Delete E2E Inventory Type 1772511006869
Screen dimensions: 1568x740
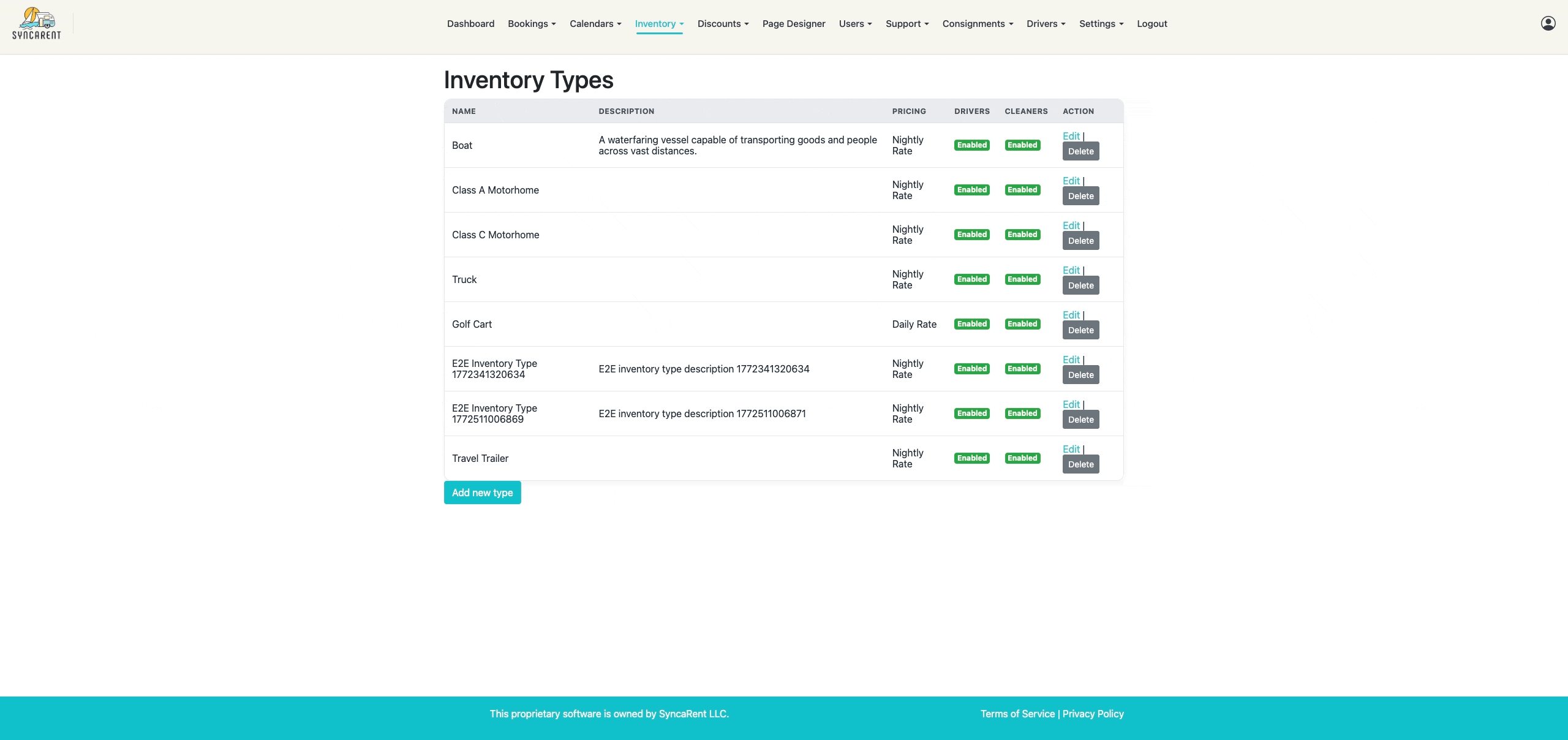click(x=1080, y=420)
